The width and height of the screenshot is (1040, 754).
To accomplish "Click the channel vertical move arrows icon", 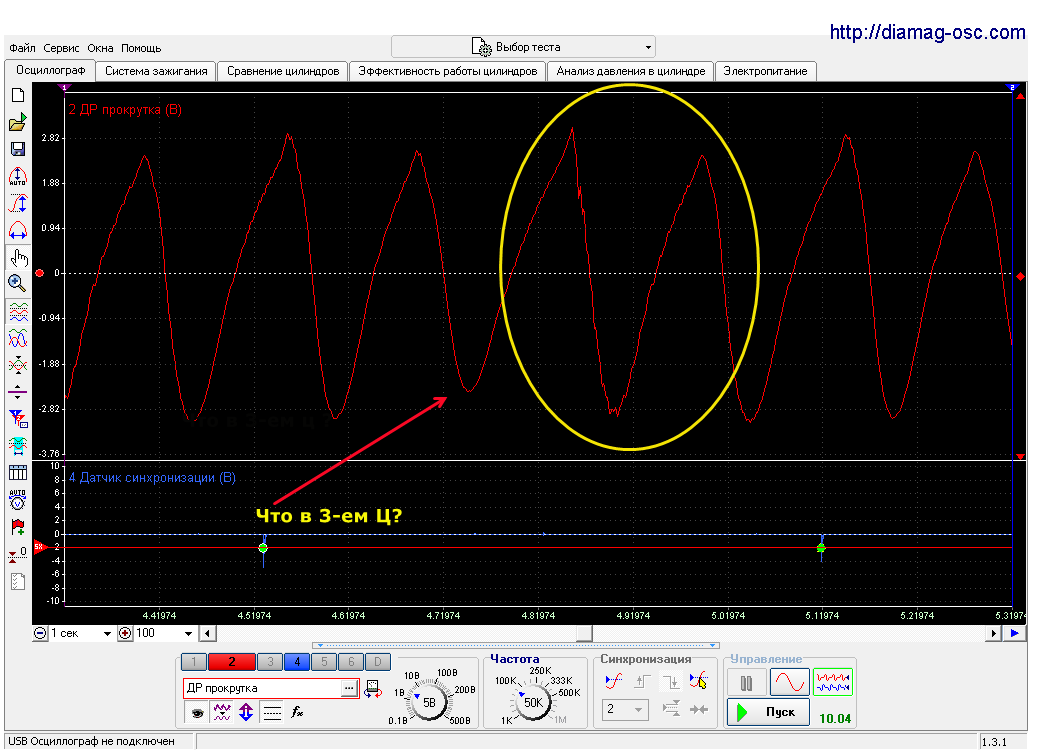I will pos(246,712).
